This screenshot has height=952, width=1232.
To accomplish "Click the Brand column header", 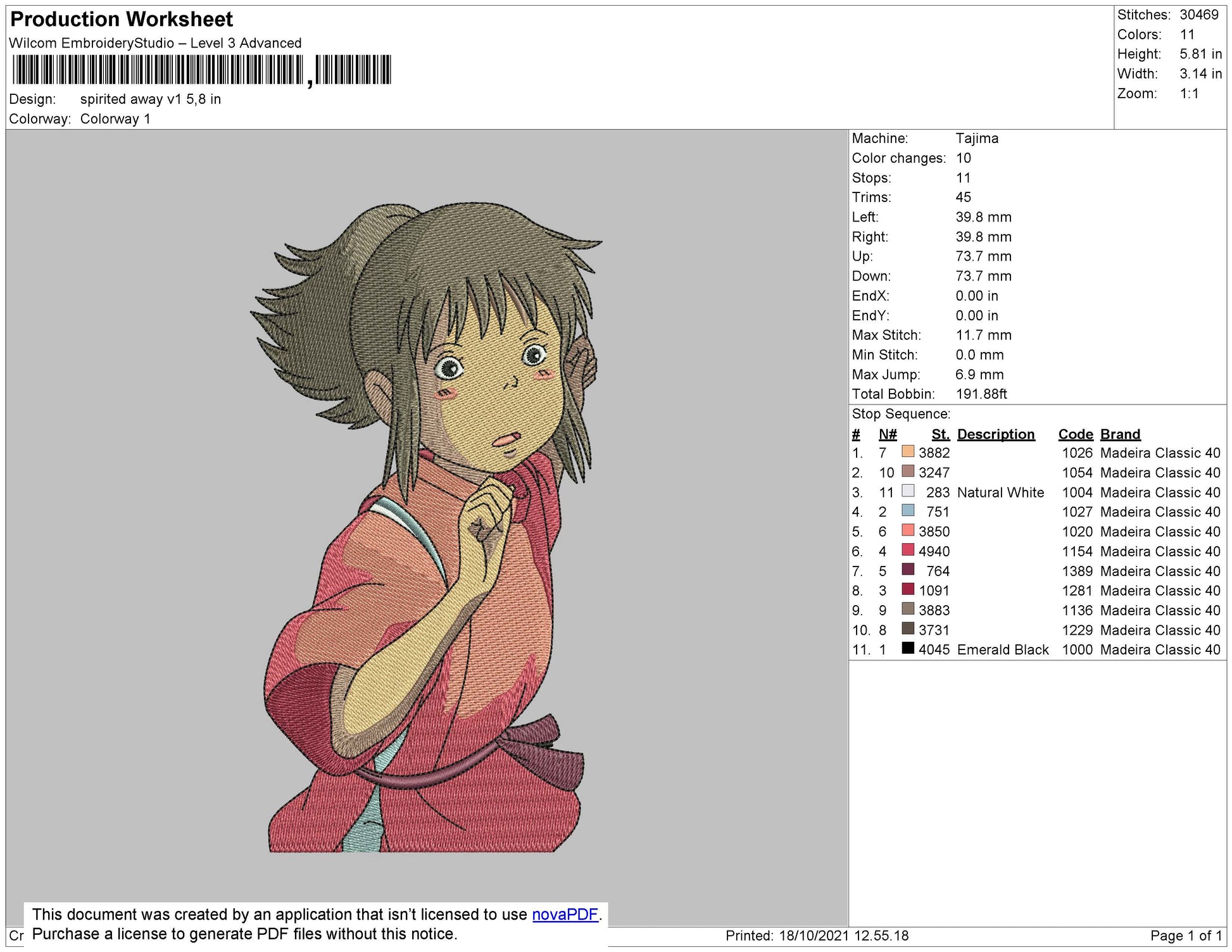I will coord(1120,434).
